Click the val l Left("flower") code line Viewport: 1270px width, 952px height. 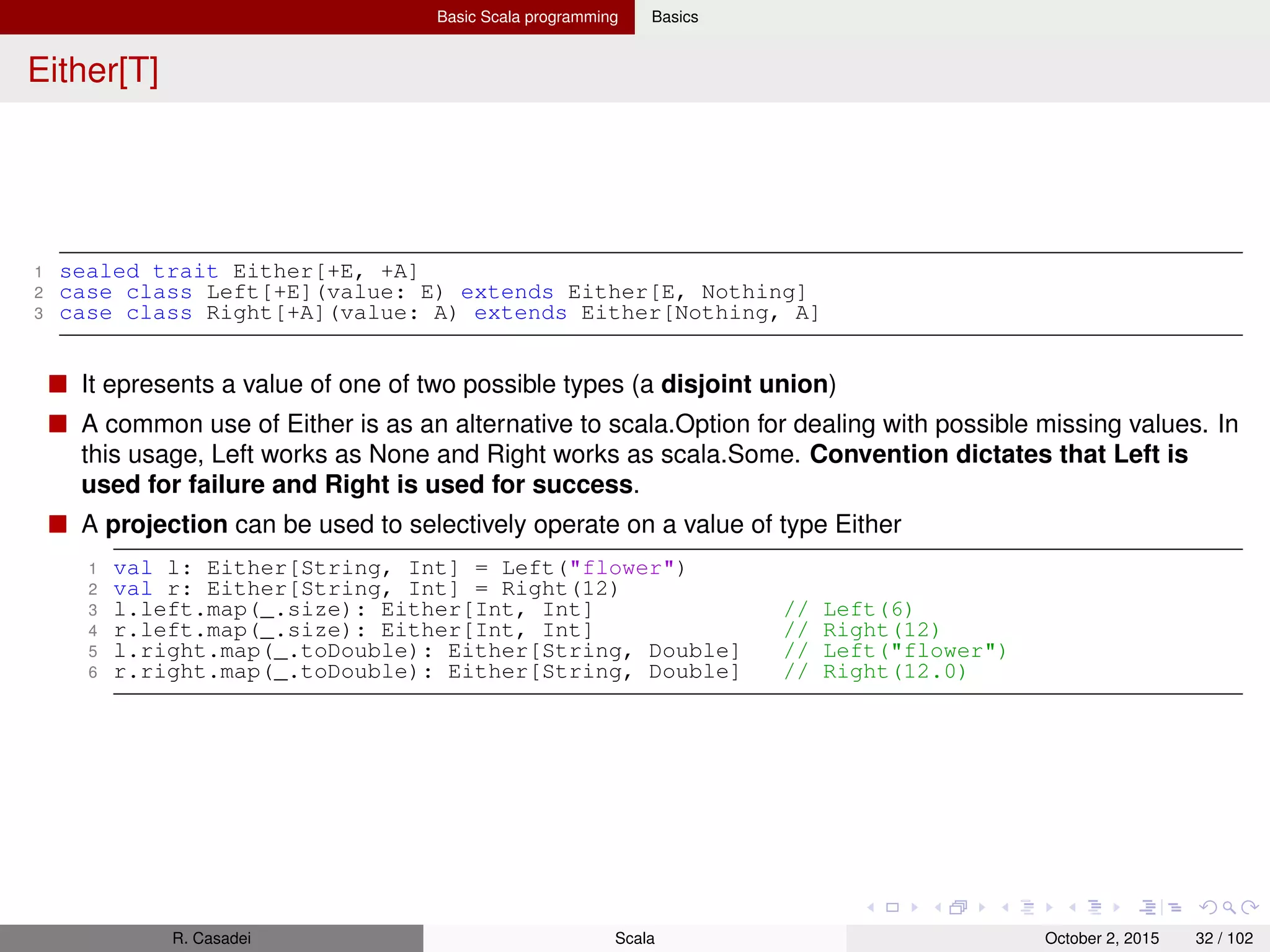pos(399,568)
